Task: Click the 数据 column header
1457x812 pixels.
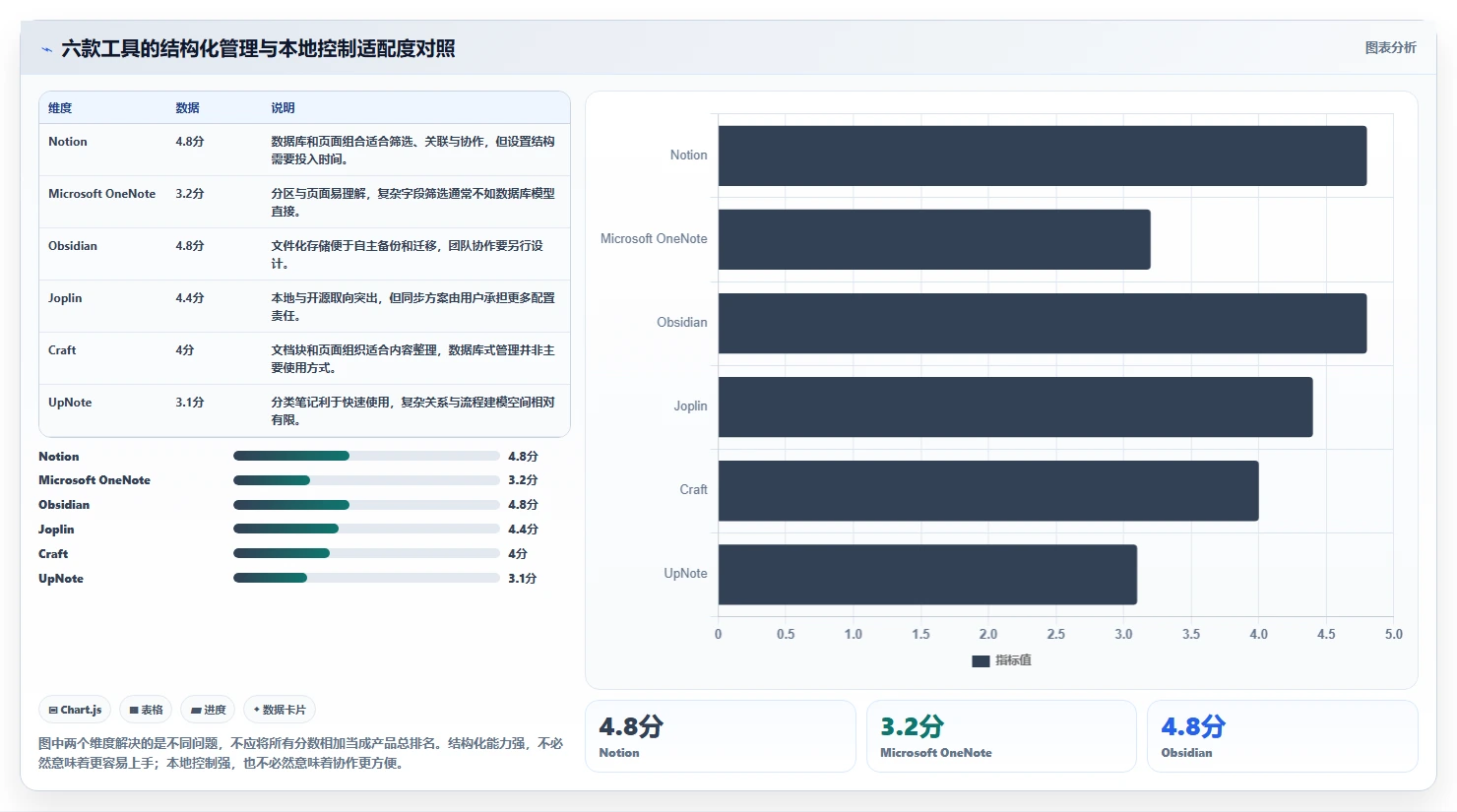Action: point(187,108)
